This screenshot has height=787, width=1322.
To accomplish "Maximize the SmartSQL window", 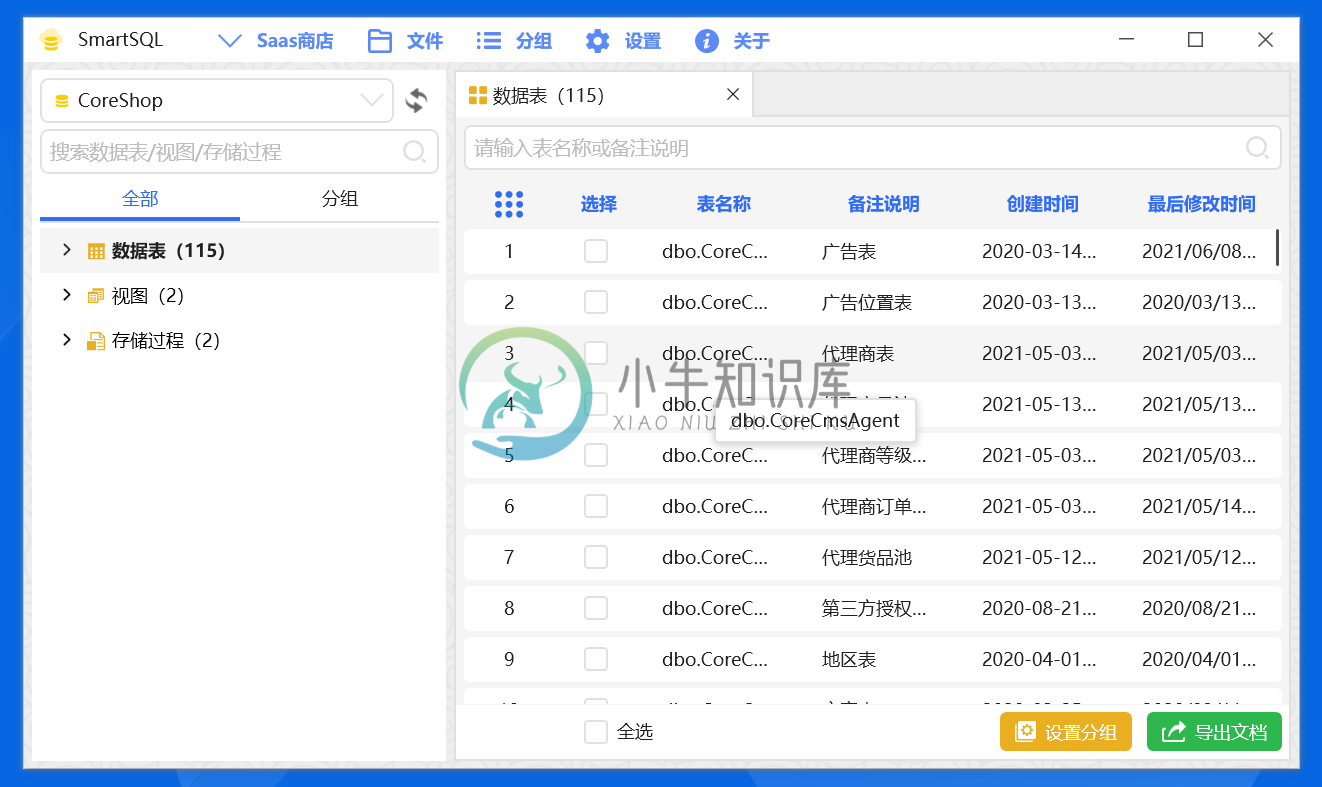I will coord(1195,40).
